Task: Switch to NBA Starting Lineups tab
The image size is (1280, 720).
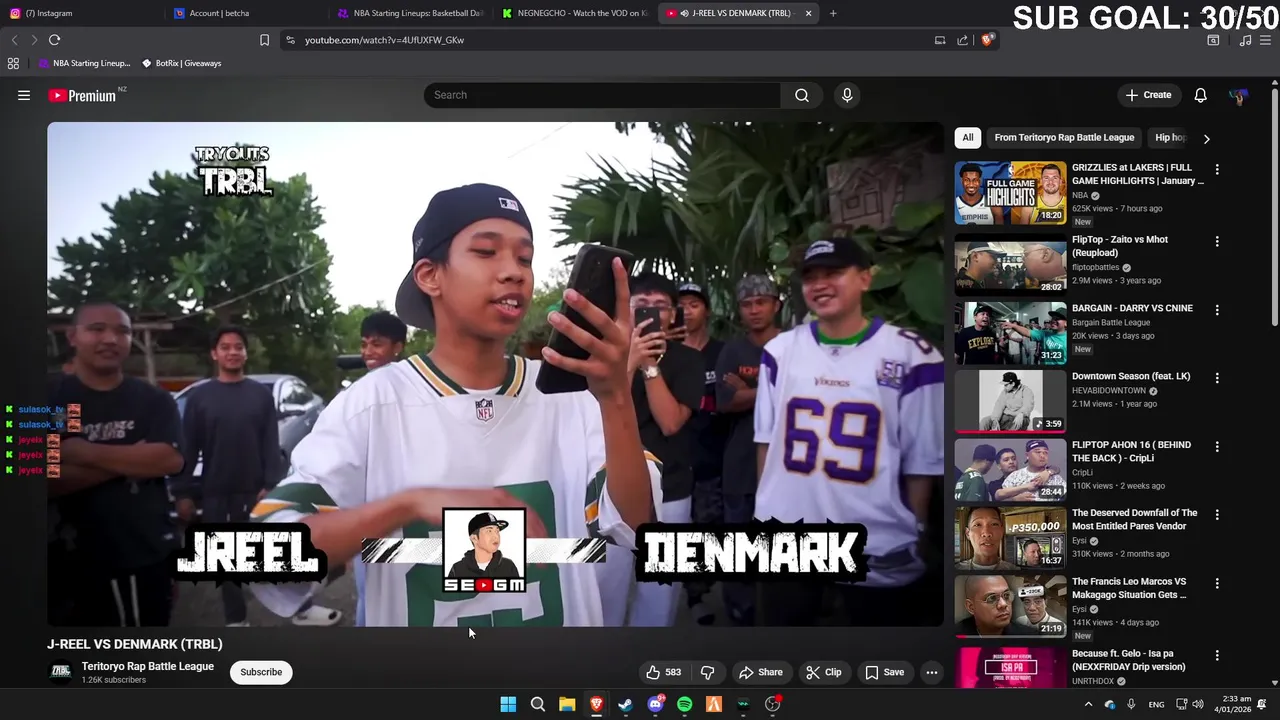Action: click(x=410, y=13)
